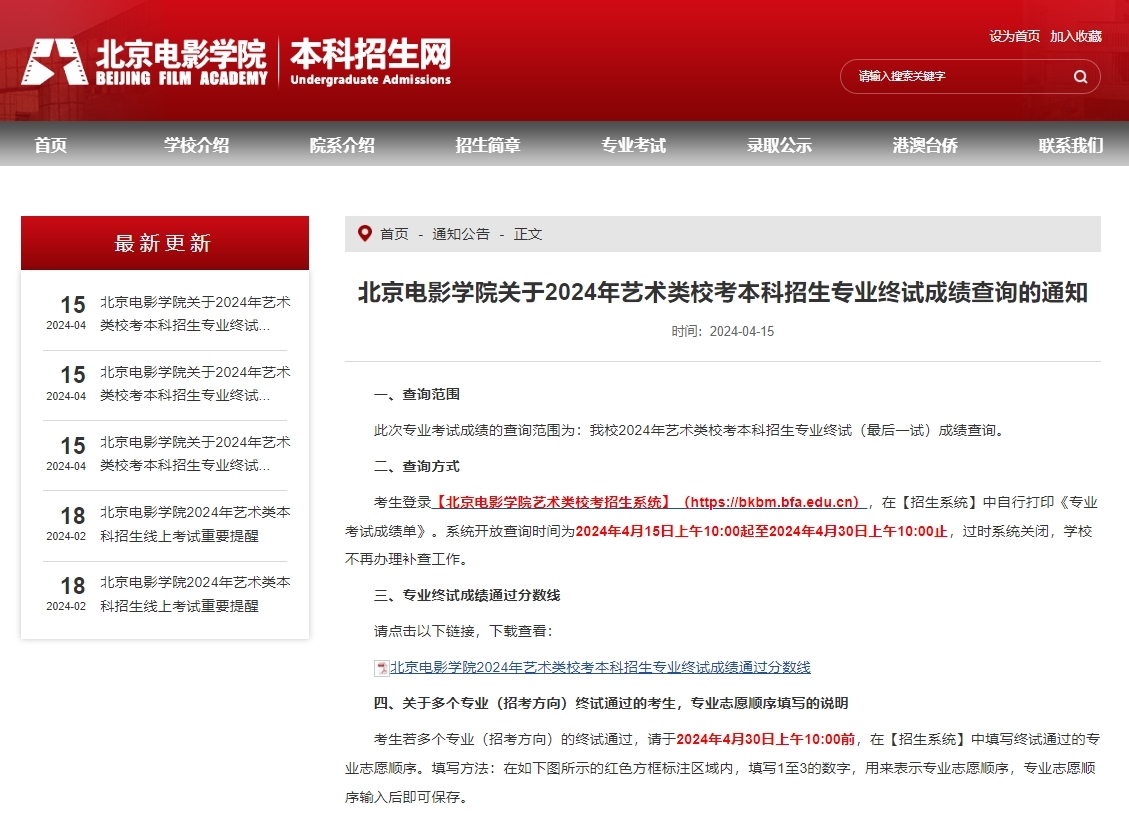
Task: Click the 加入收藏 link
Action: tap(1075, 36)
